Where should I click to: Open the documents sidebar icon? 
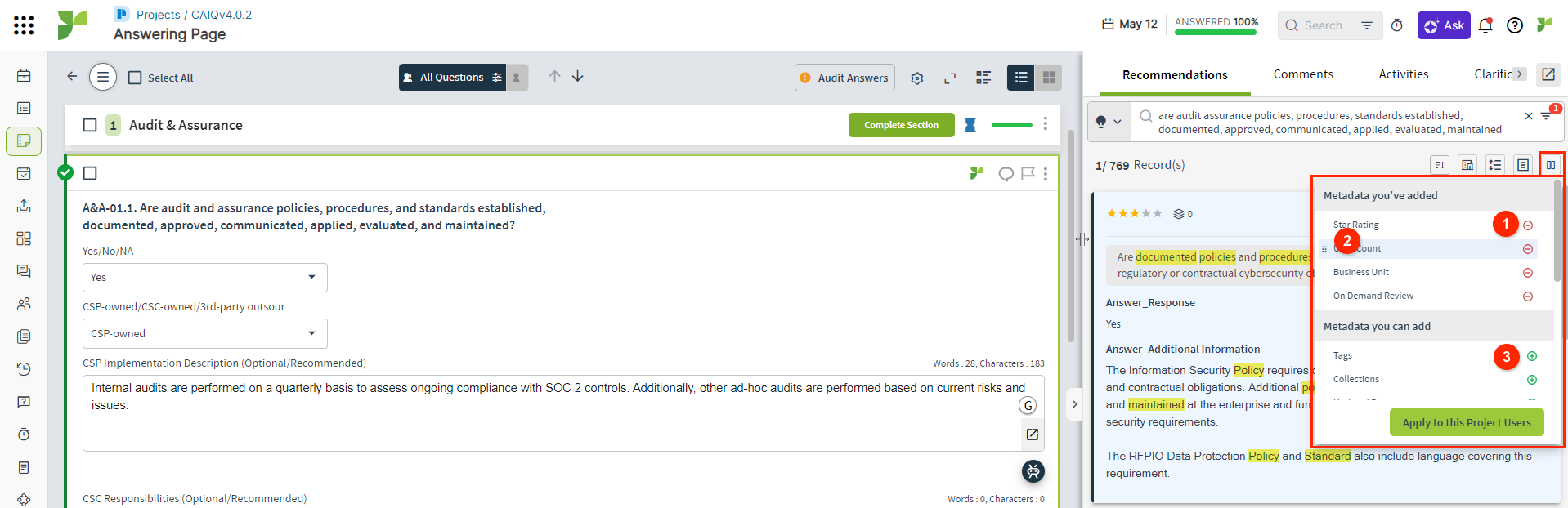(x=24, y=336)
